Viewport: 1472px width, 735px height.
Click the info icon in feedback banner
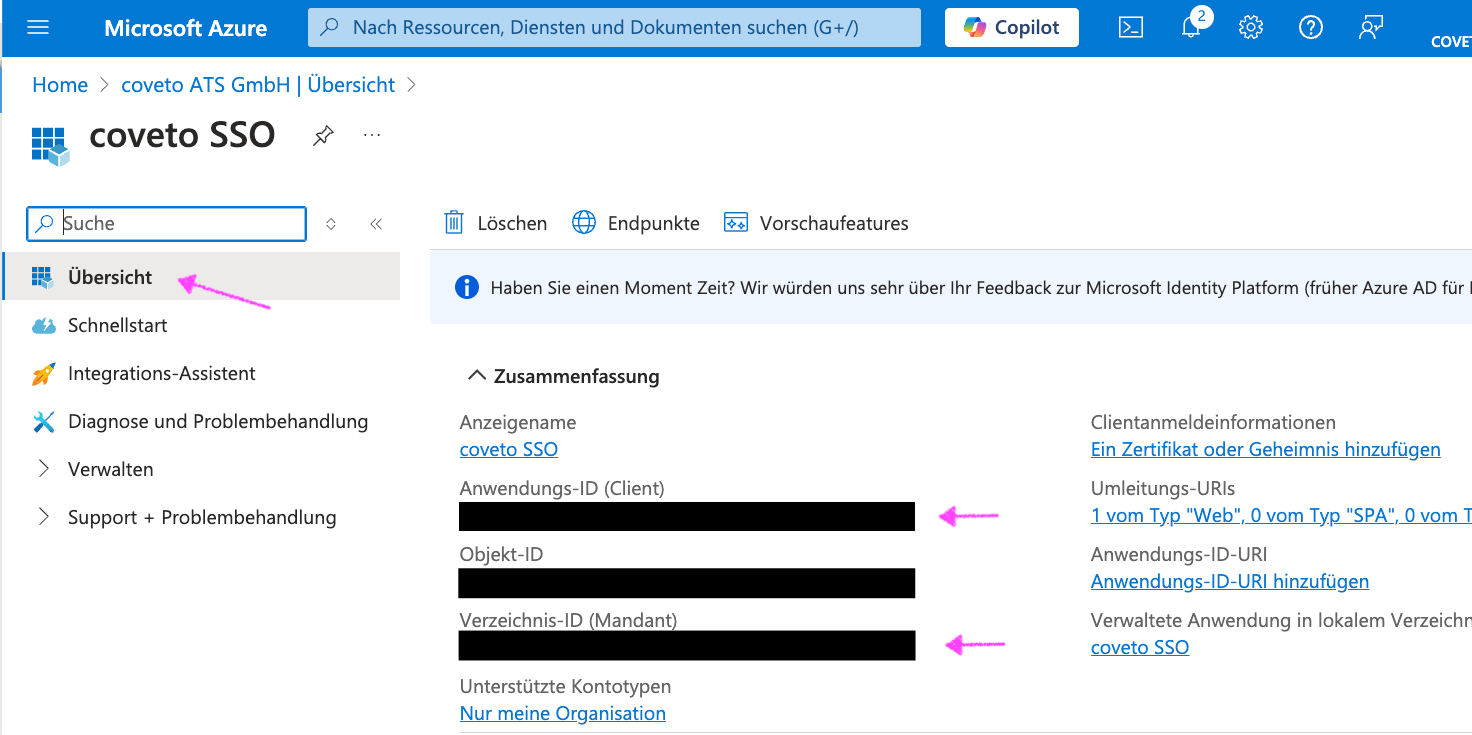pyautogui.click(x=466, y=288)
